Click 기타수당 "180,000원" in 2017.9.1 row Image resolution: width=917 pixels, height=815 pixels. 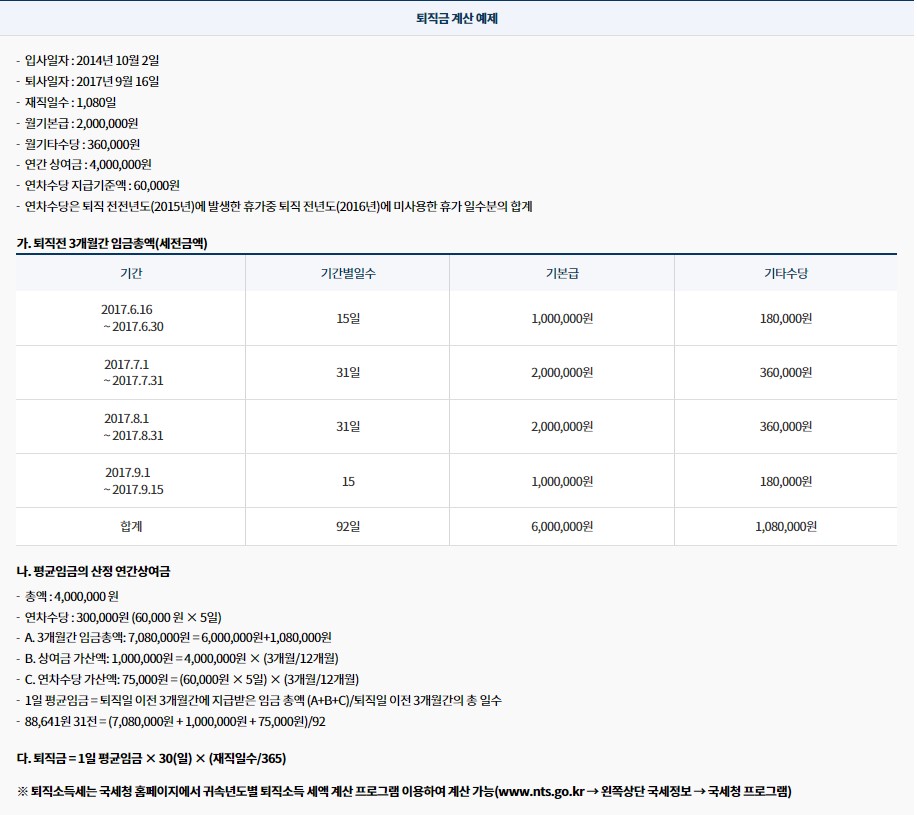(786, 481)
